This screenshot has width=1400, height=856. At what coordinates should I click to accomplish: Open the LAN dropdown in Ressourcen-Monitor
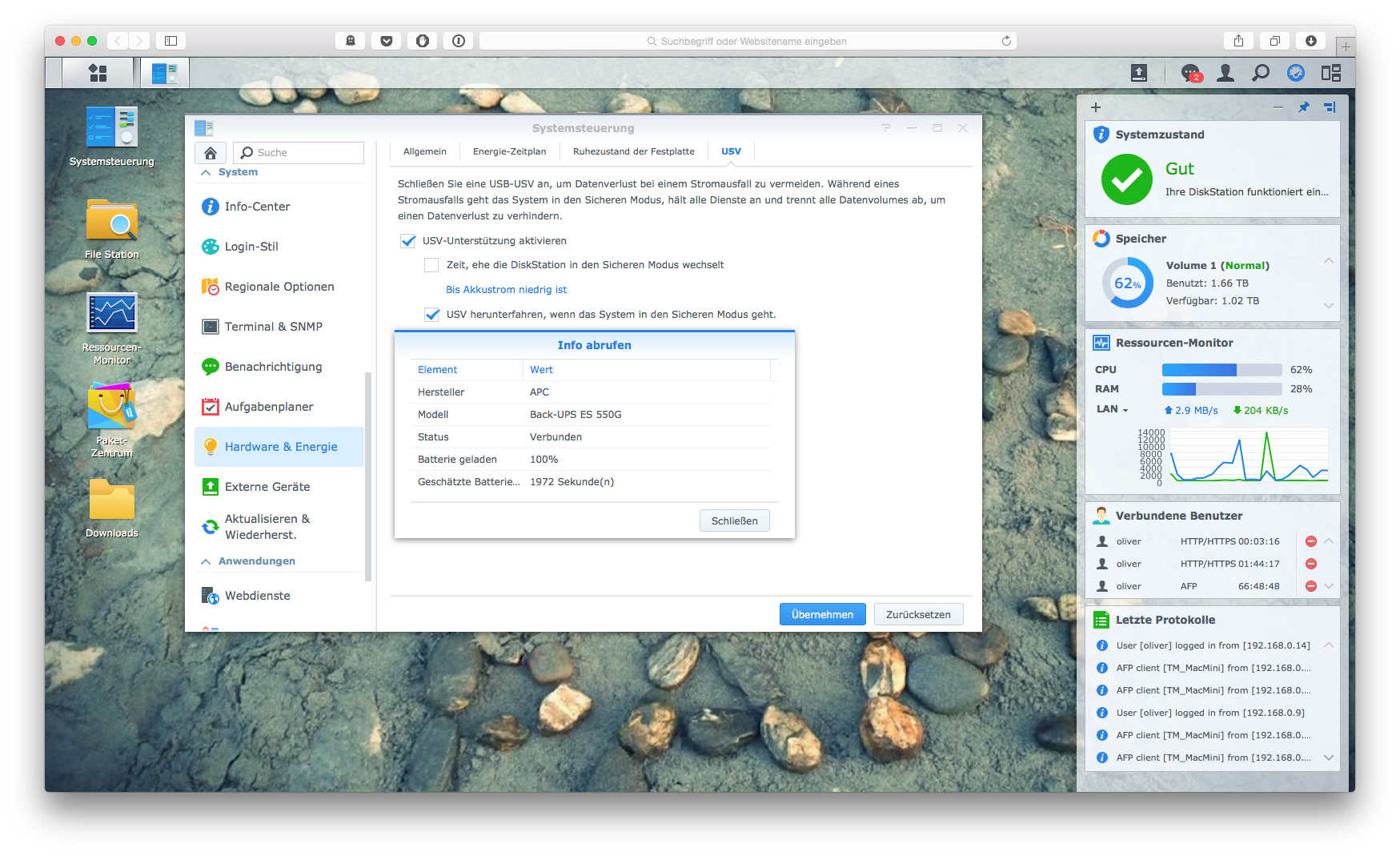click(x=1112, y=409)
